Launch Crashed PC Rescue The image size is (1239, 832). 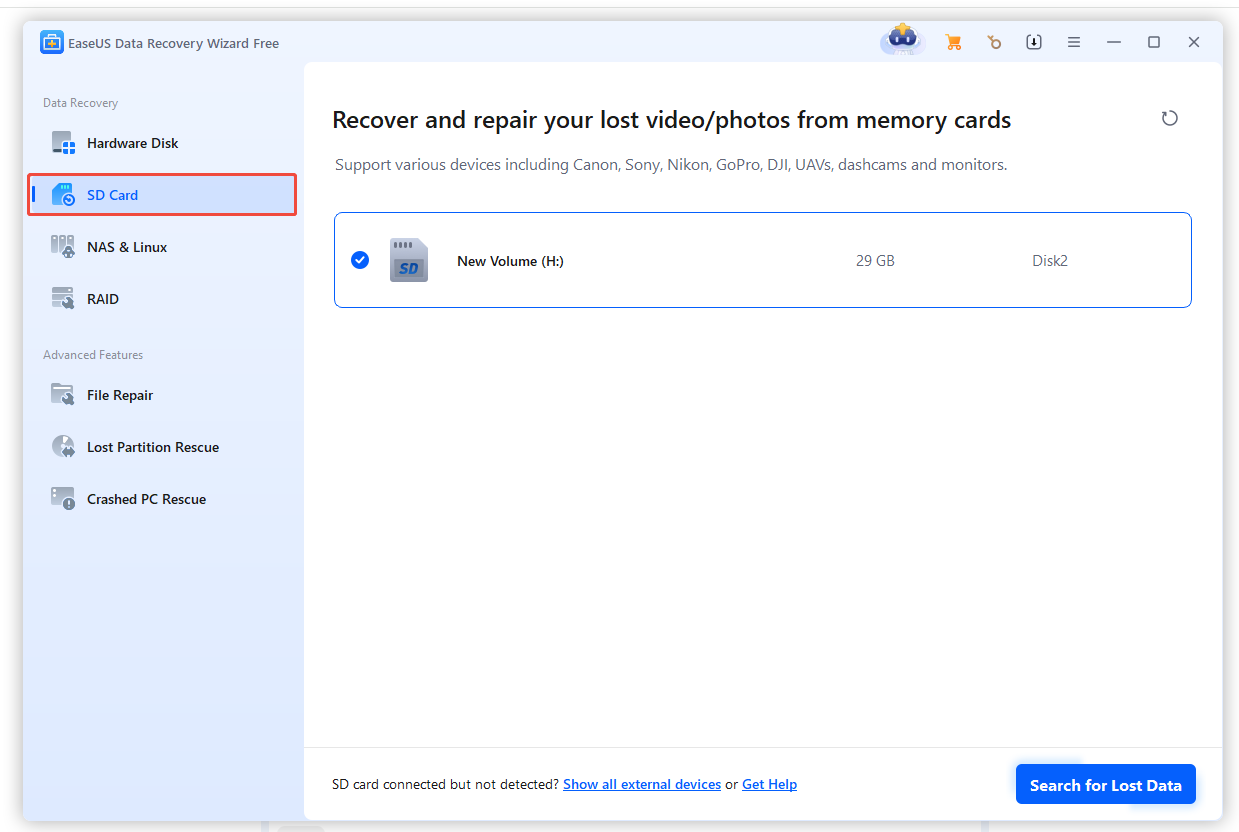[x=146, y=498]
